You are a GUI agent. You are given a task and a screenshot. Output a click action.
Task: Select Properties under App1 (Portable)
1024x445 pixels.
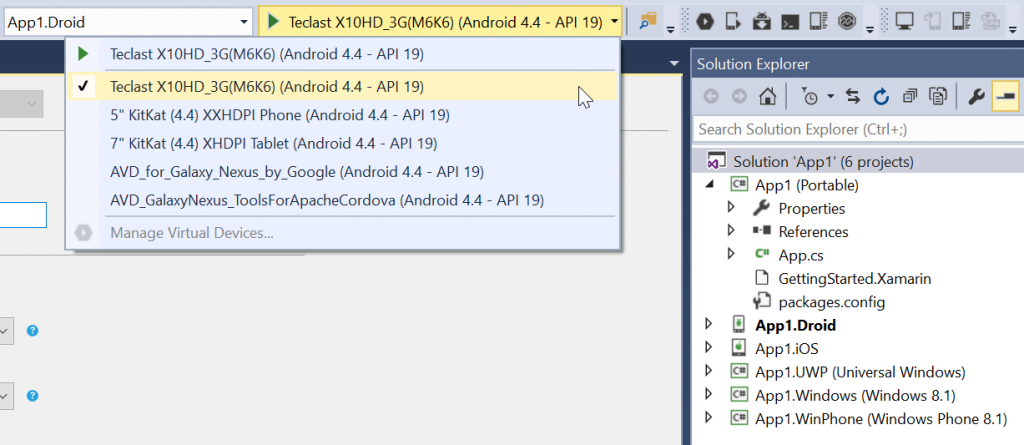812,208
